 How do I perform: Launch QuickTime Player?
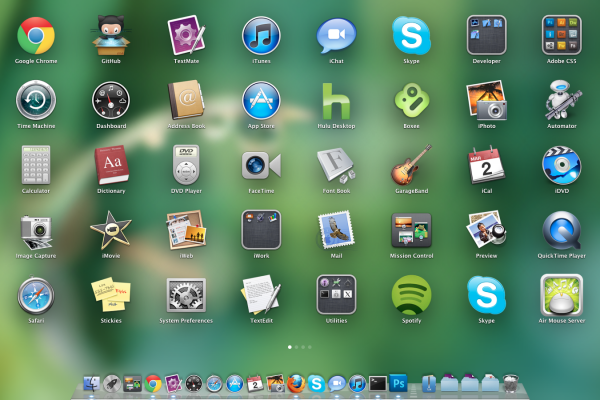coord(561,230)
